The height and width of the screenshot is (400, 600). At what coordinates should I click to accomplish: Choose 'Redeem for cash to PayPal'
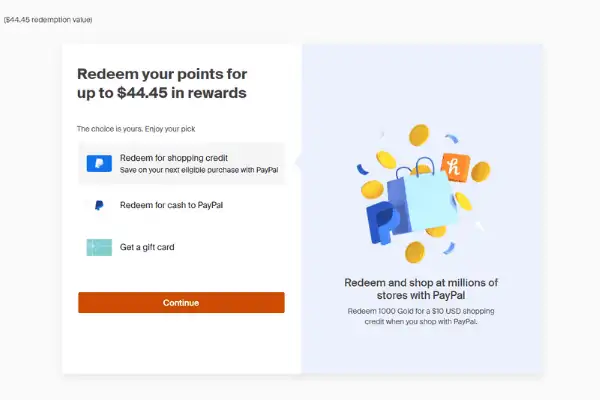pyautogui.click(x=182, y=206)
